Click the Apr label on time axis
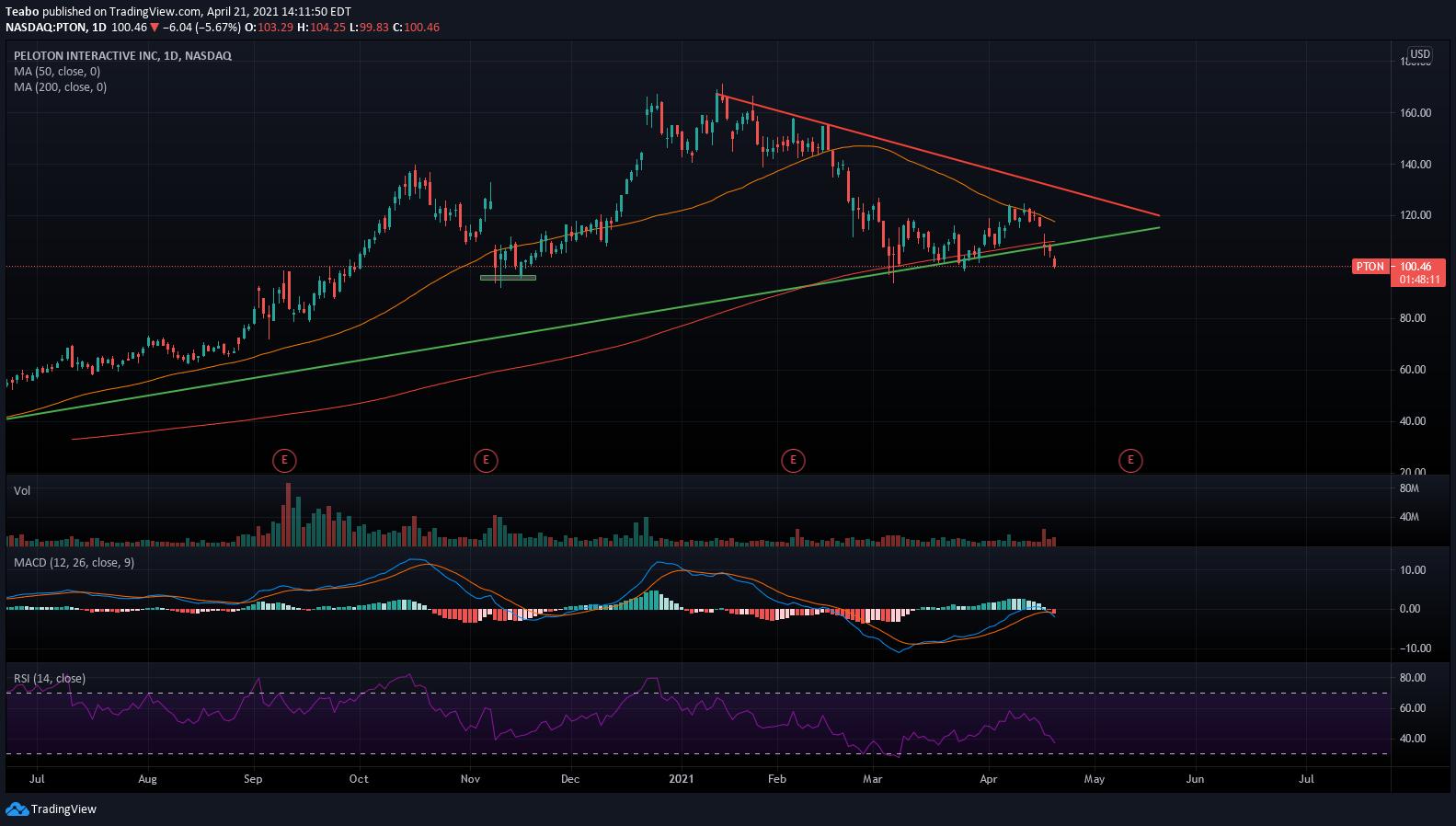The height and width of the screenshot is (826, 1456). click(989, 779)
